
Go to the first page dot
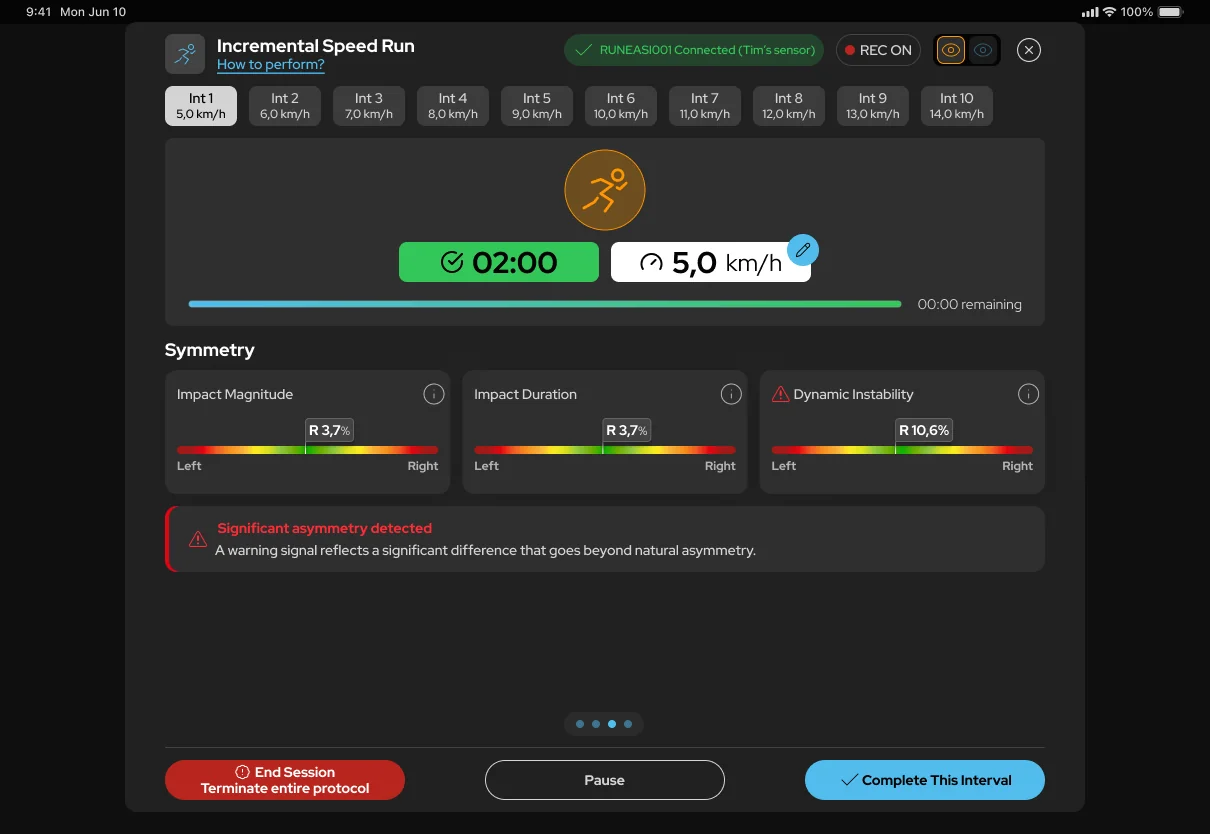tap(580, 724)
